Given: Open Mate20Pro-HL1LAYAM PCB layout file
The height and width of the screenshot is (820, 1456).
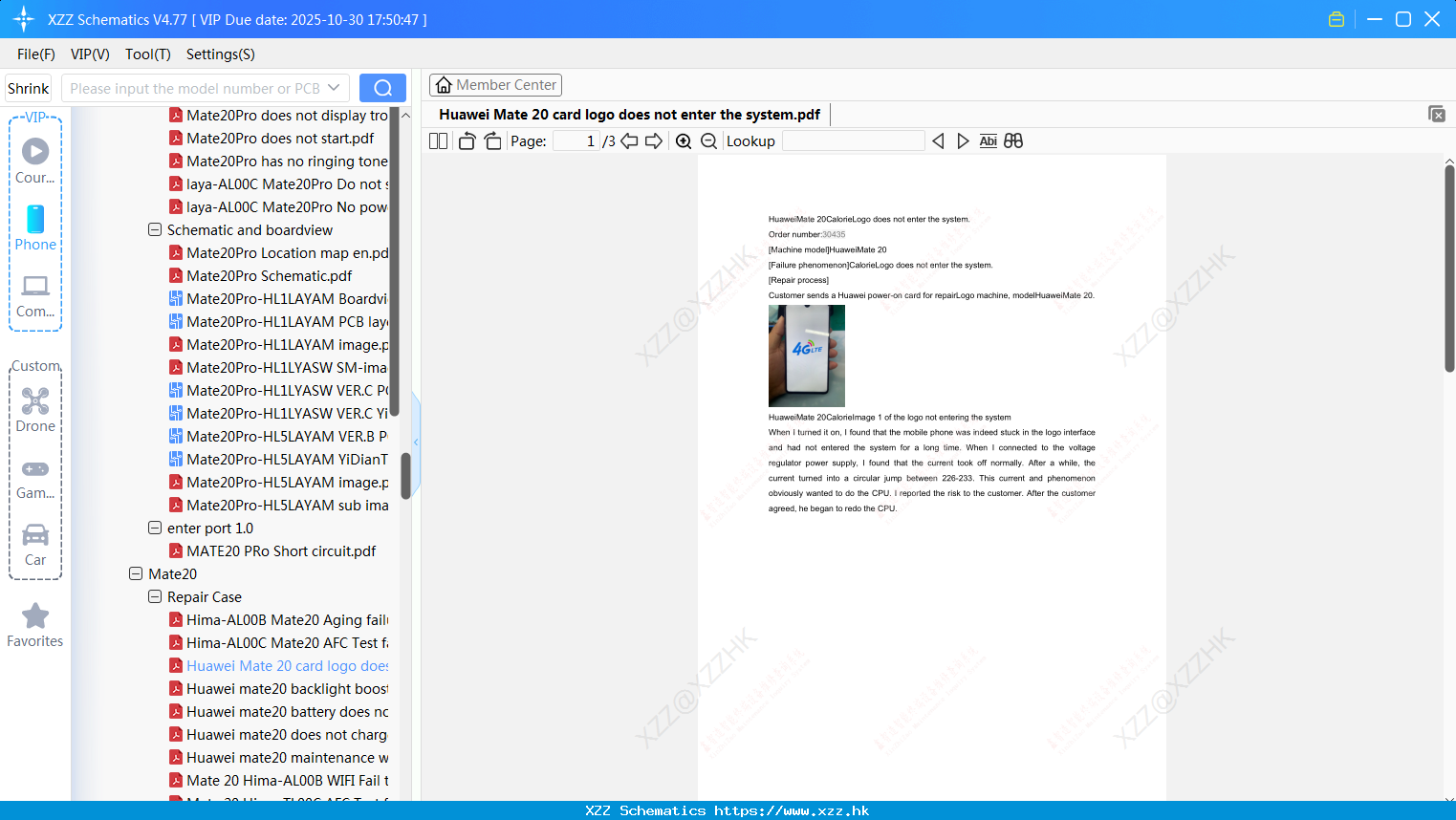Looking at the screenshot, I should tap(278, 321).
